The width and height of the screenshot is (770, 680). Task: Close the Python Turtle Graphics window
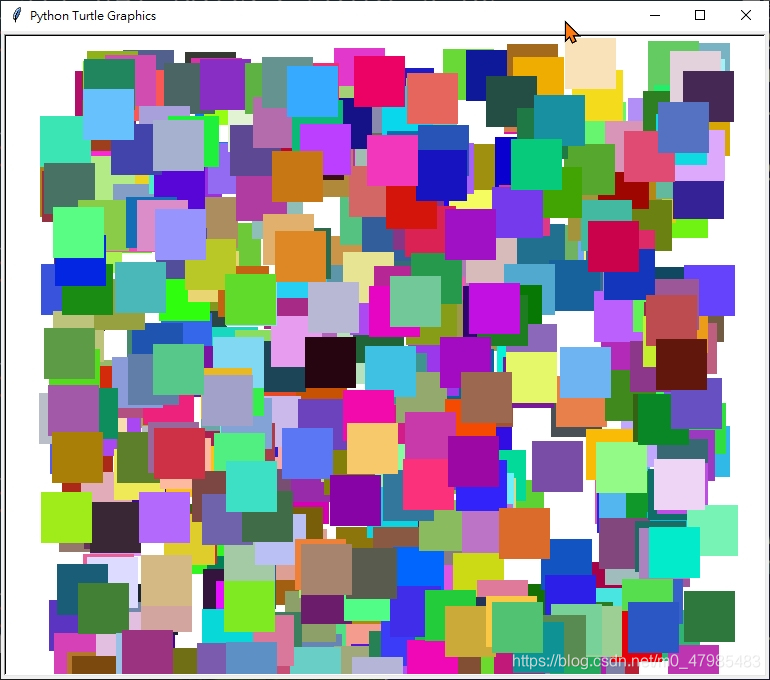coord(745,15)
